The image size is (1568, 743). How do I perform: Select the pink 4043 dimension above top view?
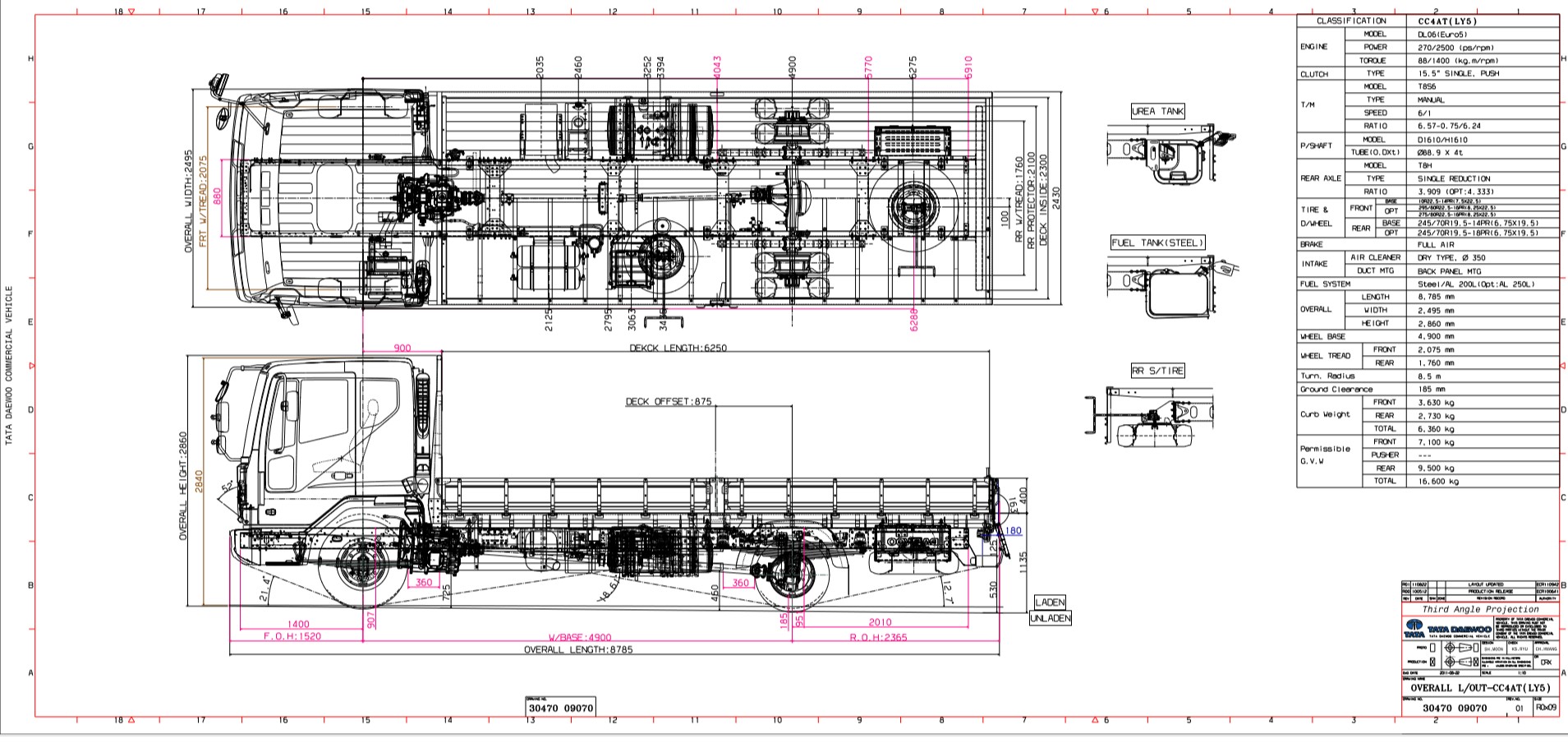[x=717, y=67]
